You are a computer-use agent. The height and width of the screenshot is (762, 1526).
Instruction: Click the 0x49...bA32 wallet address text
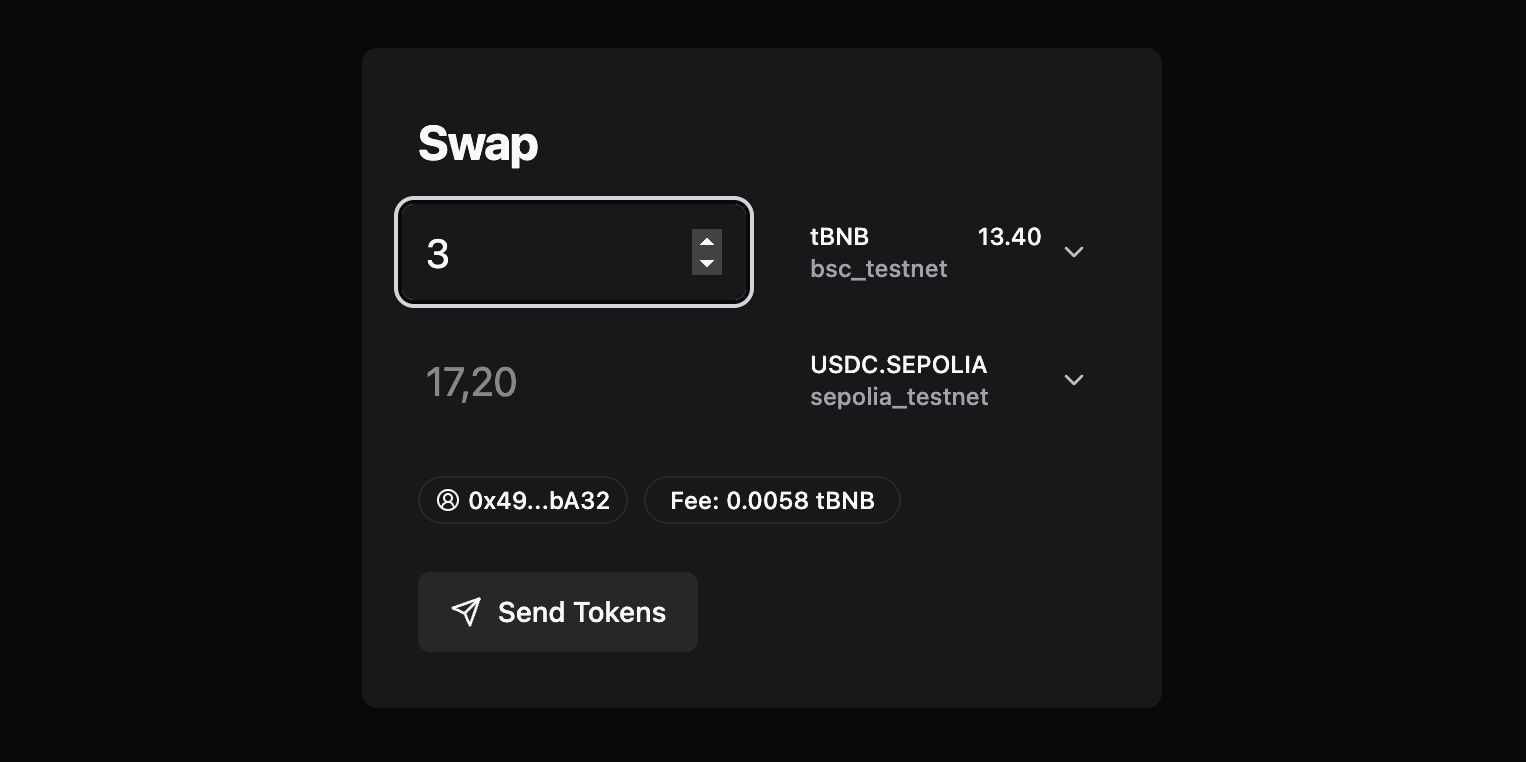[539, 500]
